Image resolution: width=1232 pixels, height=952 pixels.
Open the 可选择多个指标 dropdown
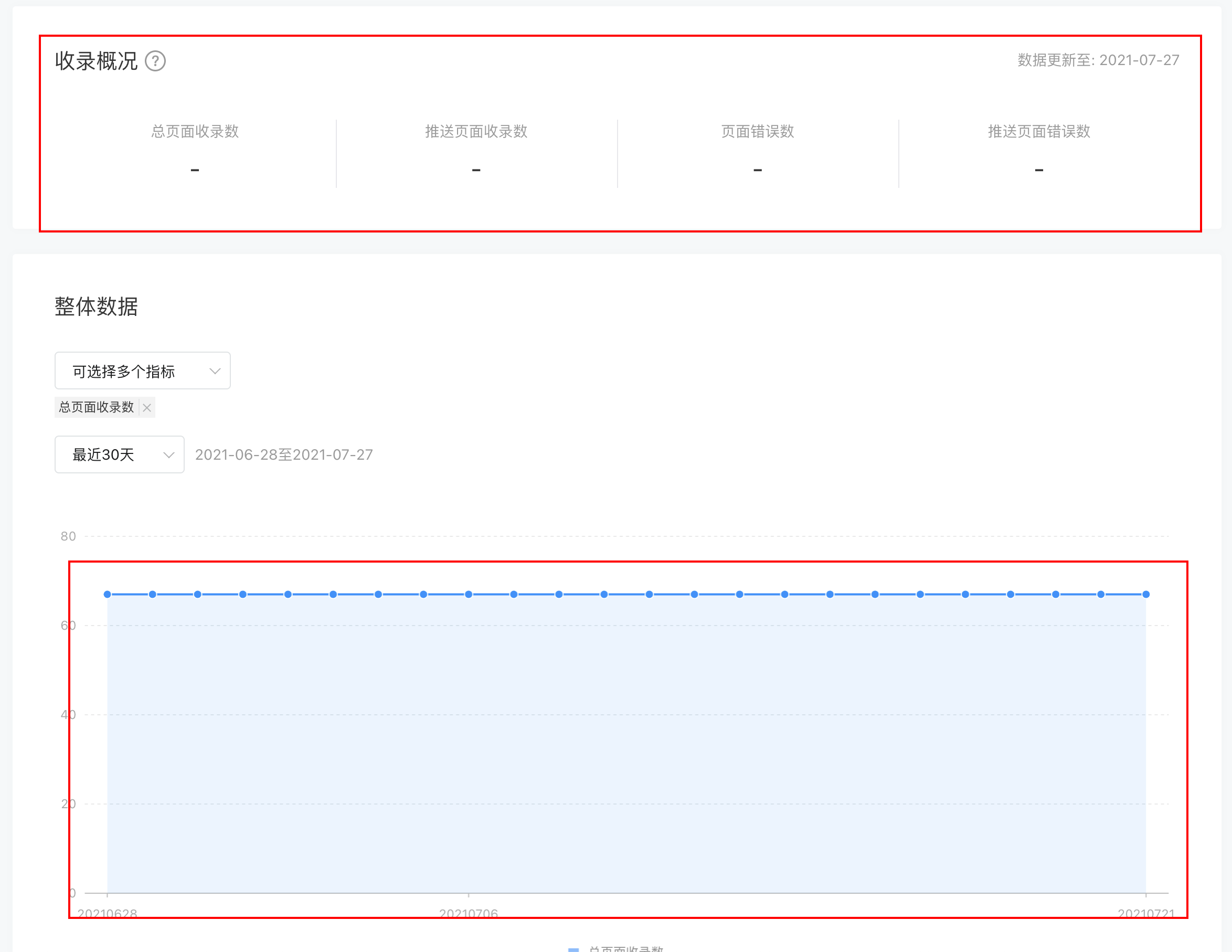(142, 371)
